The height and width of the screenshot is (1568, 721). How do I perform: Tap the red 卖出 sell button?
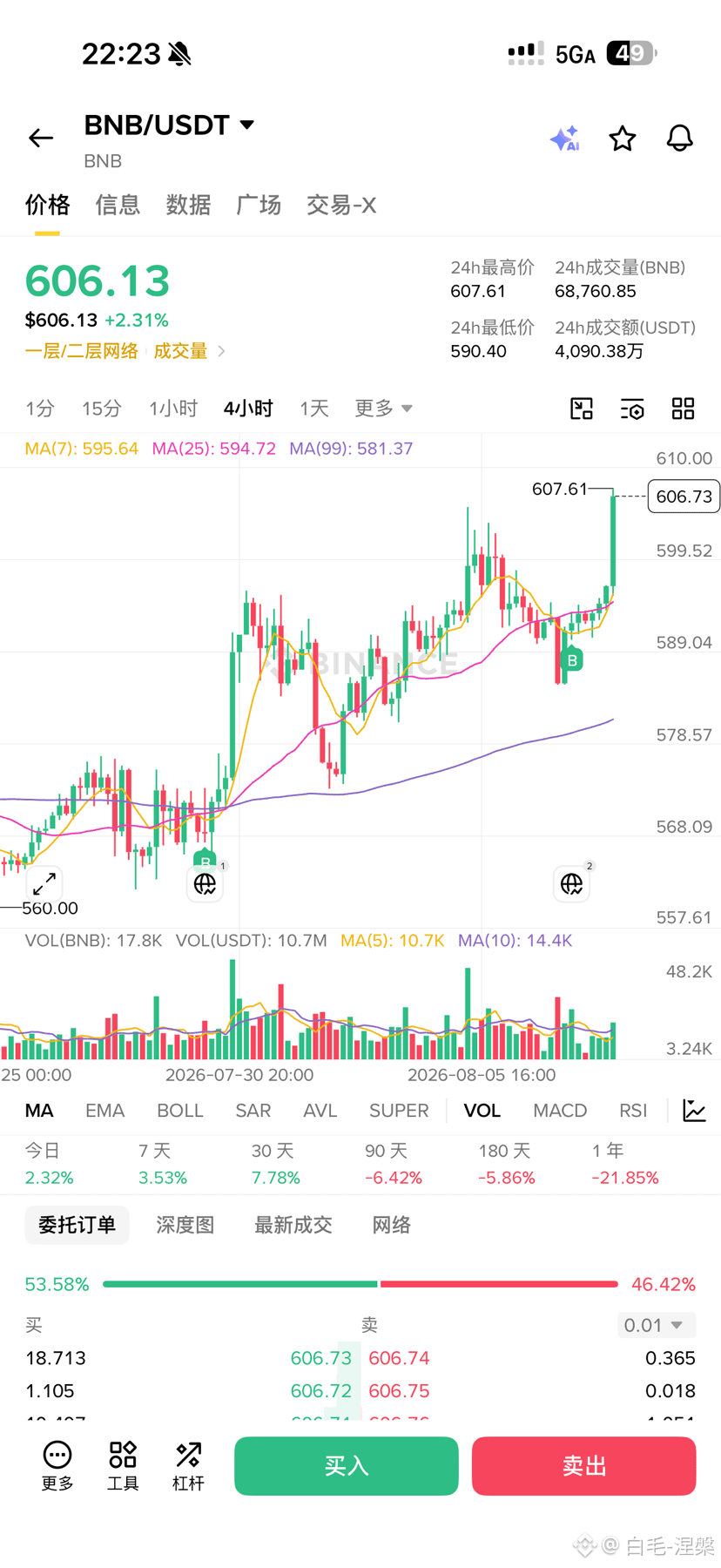tap(584, 1466)
